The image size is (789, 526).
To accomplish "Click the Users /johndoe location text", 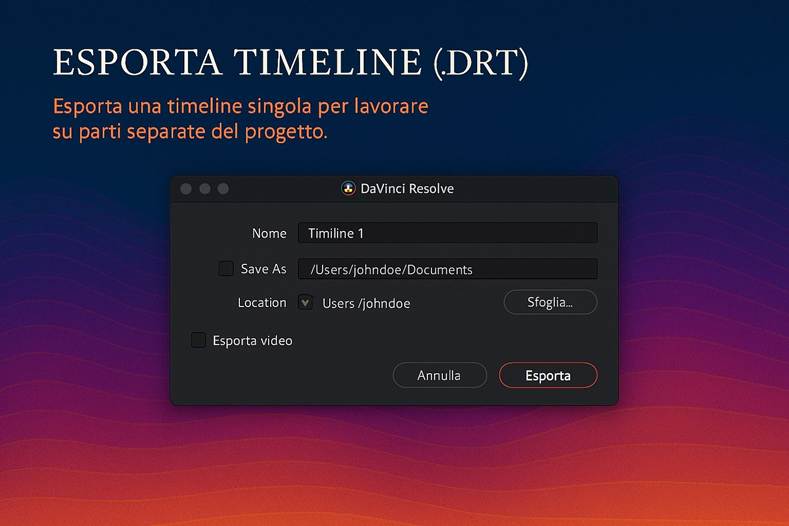I will pyautogui.click(x=366, y=304).
